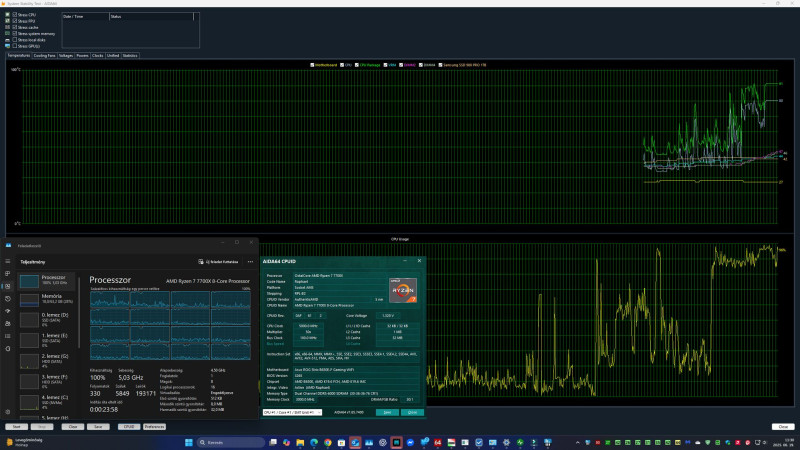Click the icon beside Stress FPU
The width and height of the screenshot is (800, 450).
tap(7, 21)
